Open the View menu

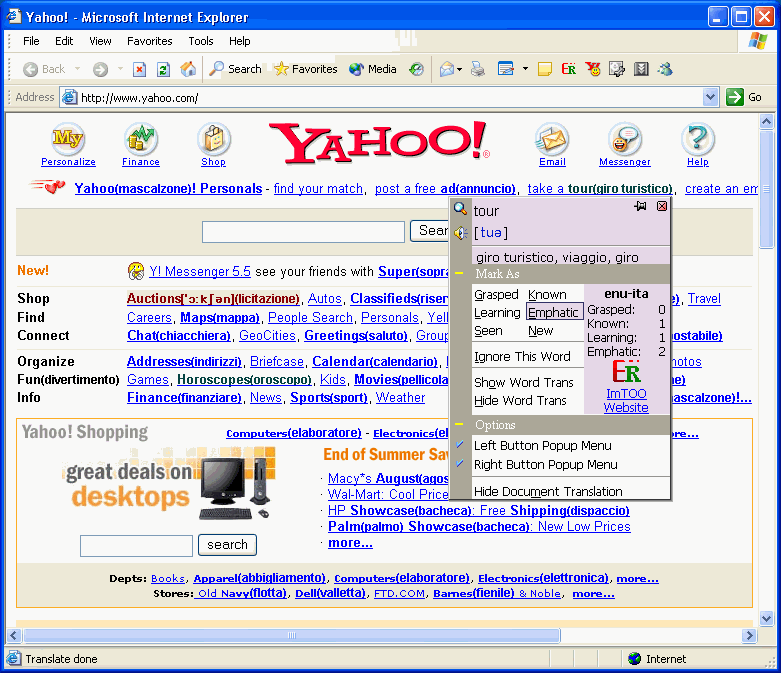tap(100, 41)
